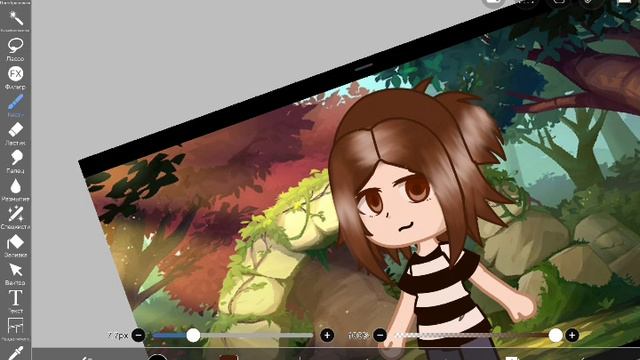Select the Bucket fill tool
The width and height of the screenshot is (640, 360).
[16, 242]
